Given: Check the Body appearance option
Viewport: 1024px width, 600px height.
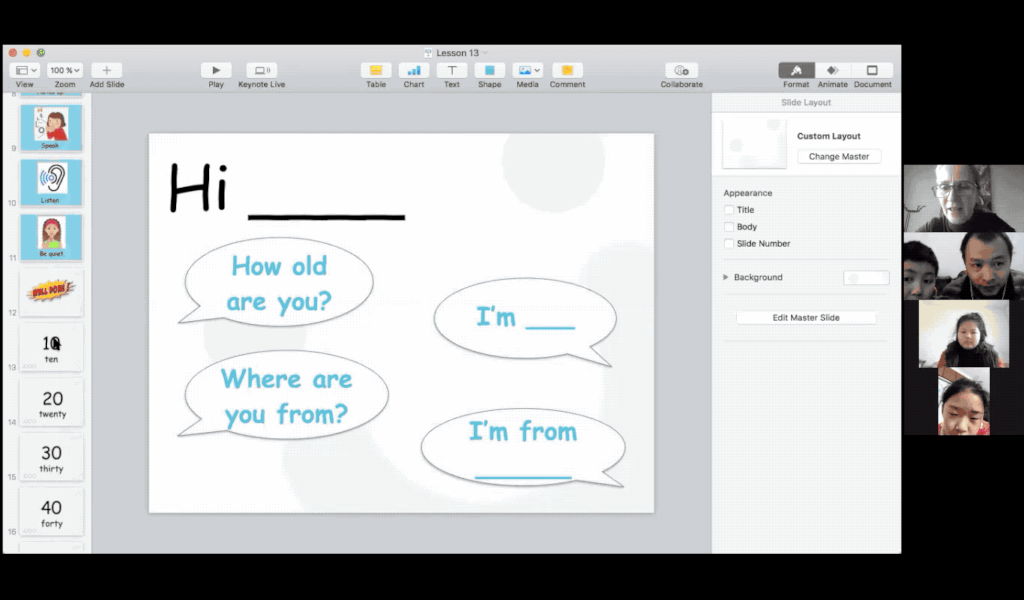Looking at the screenshot, I should tap(728, 227).
